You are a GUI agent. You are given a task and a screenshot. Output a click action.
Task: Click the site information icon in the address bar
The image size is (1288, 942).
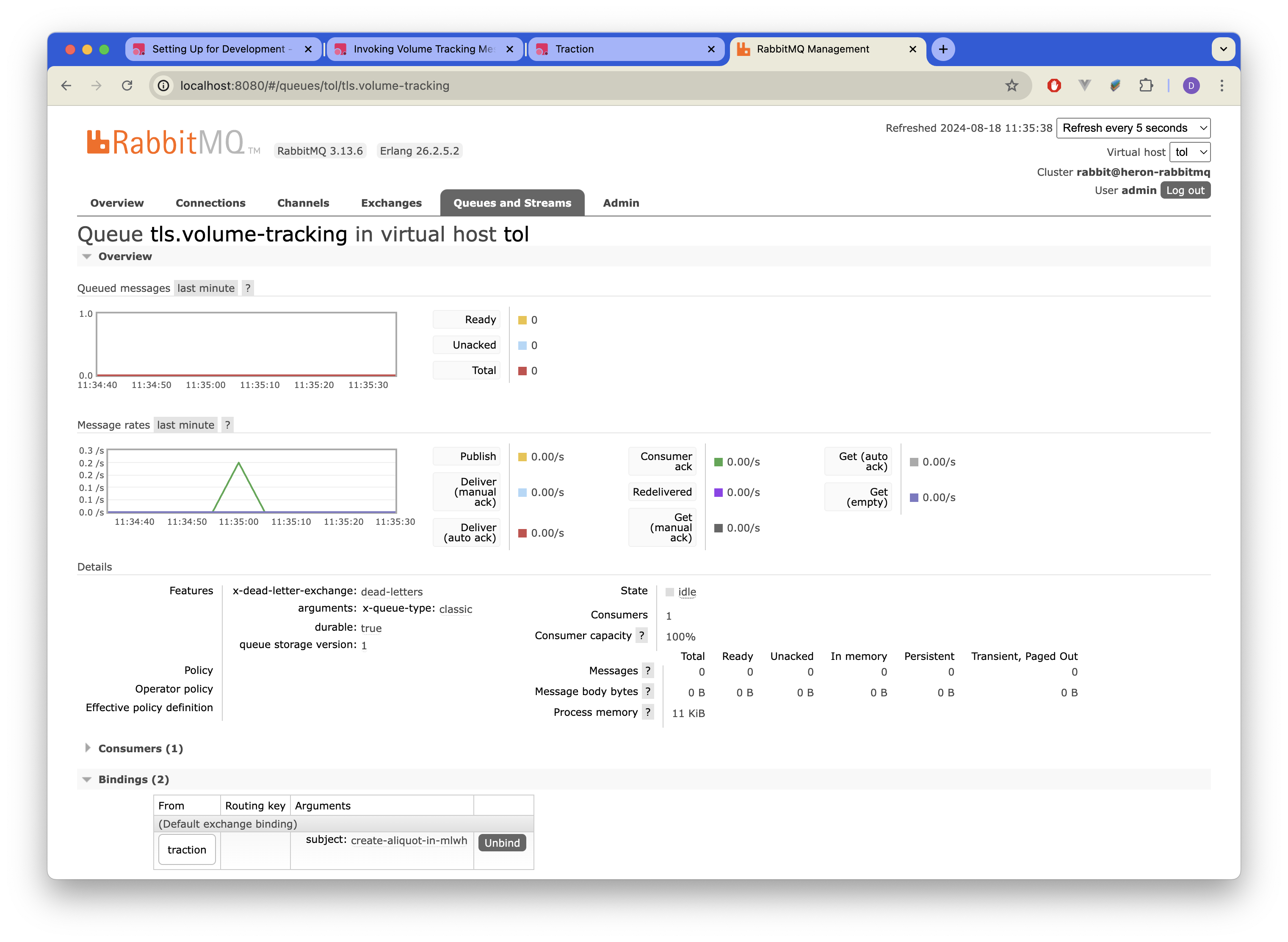163,86
